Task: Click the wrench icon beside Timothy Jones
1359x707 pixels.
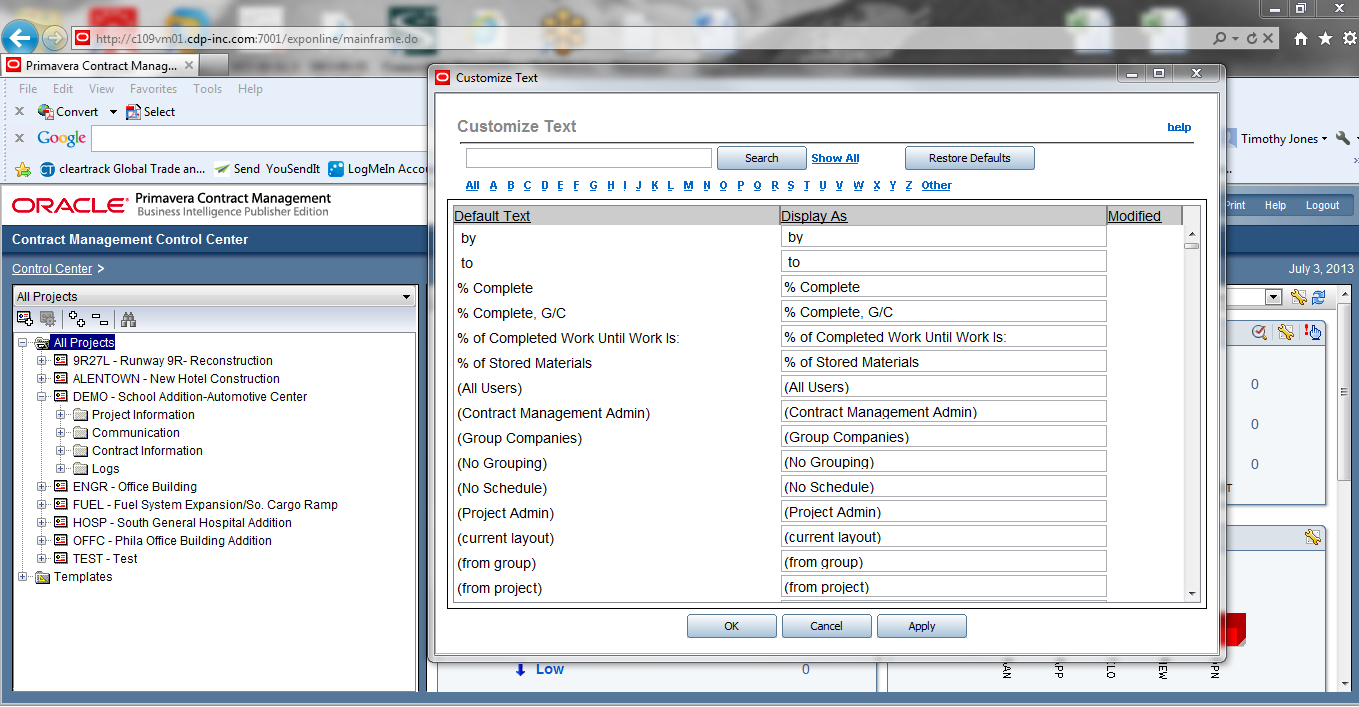Action: [1343, 138]
